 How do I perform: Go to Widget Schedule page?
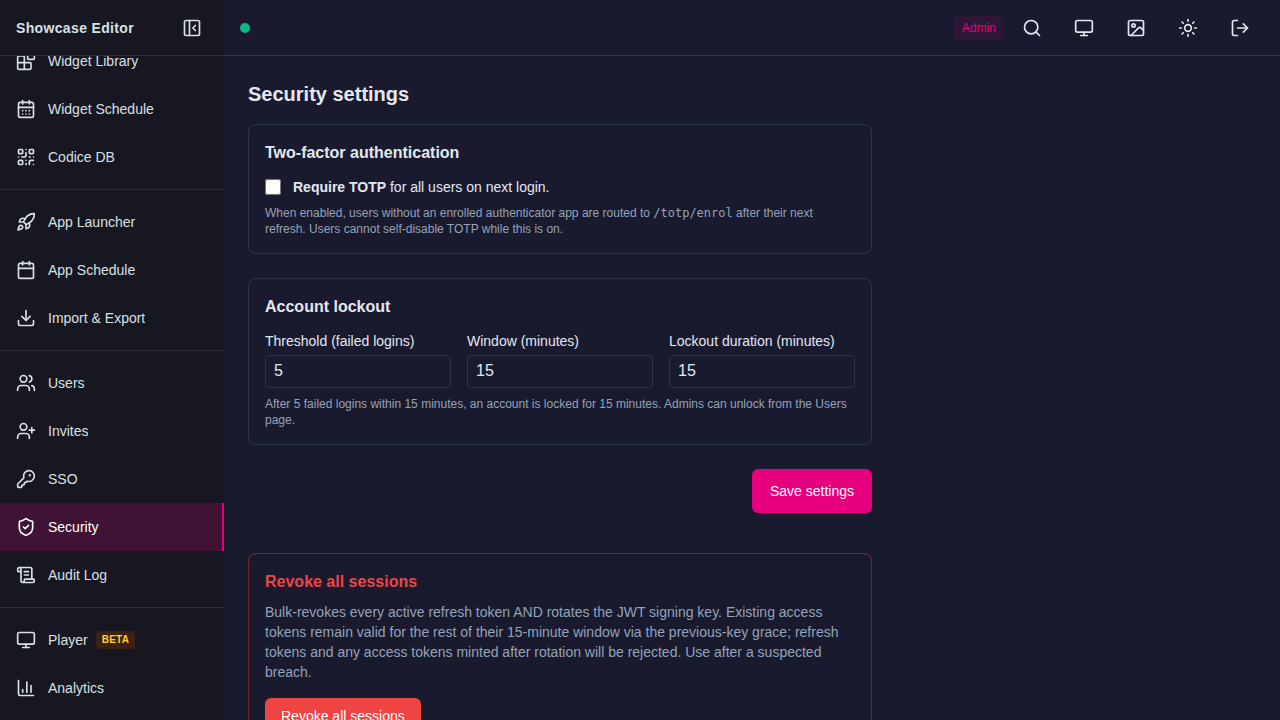pyautogui.click(x=112, y=109)
